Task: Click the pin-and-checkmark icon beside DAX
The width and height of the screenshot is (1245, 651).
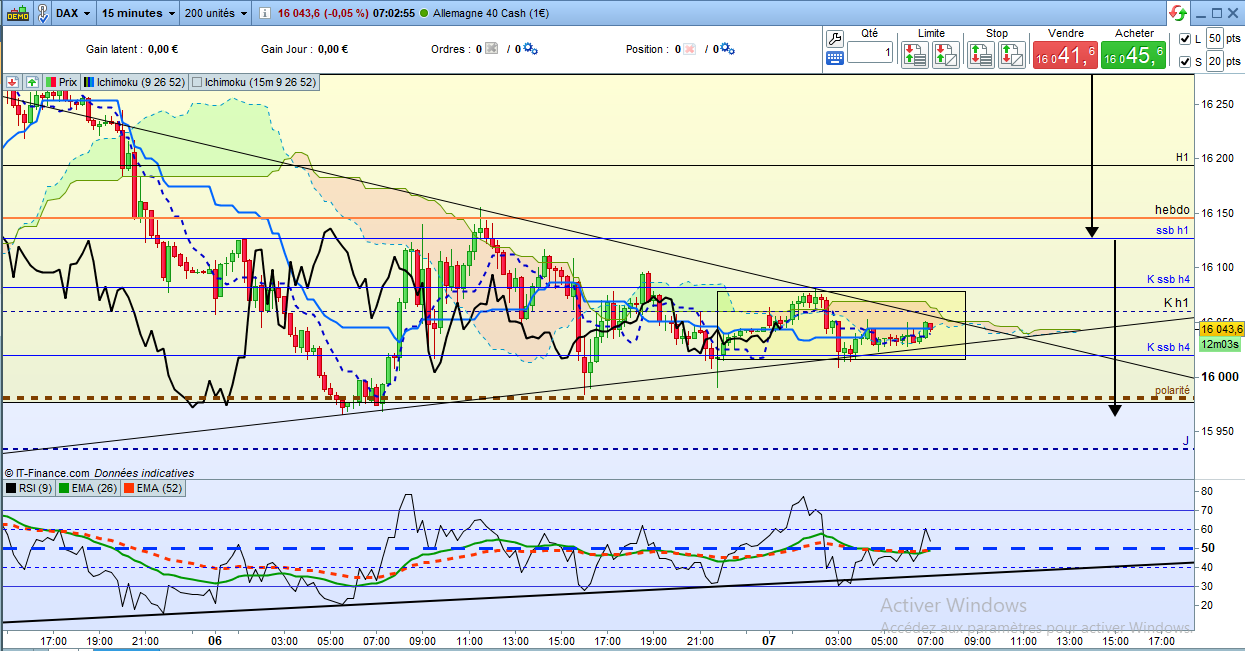Action: [43, 13]
